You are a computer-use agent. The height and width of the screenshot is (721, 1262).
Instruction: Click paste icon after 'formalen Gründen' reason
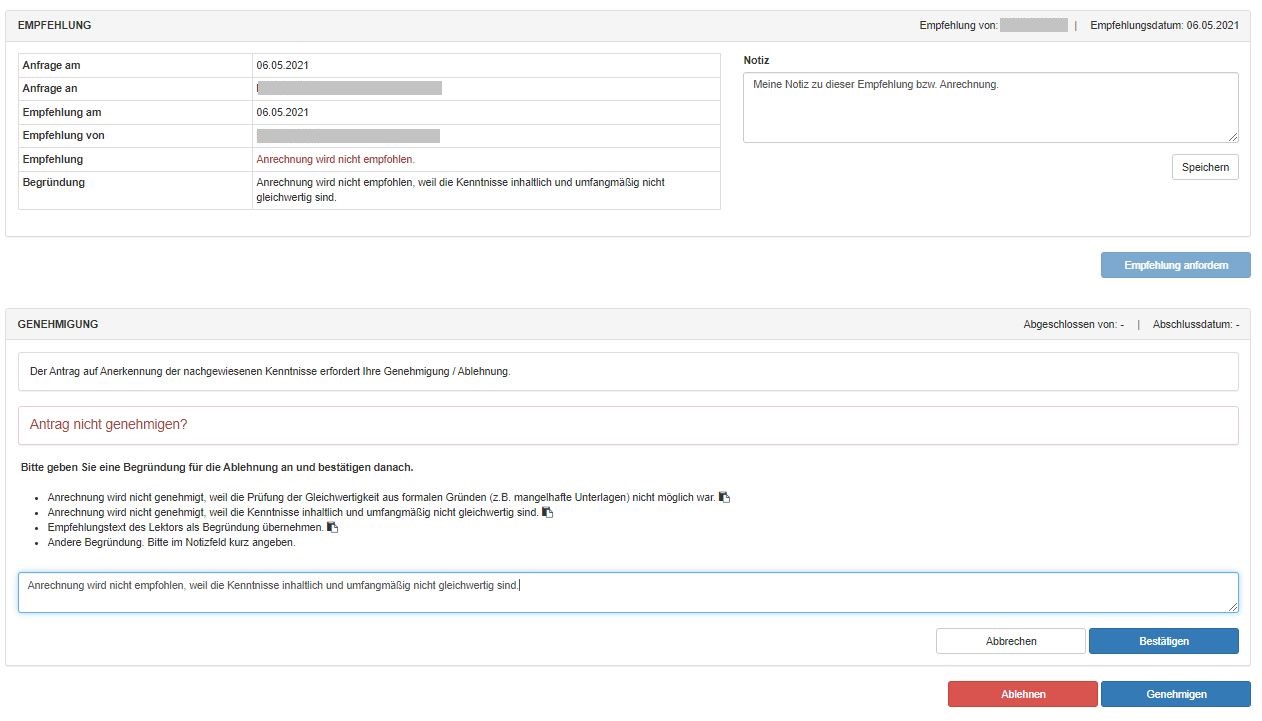[x=724, y=497]
